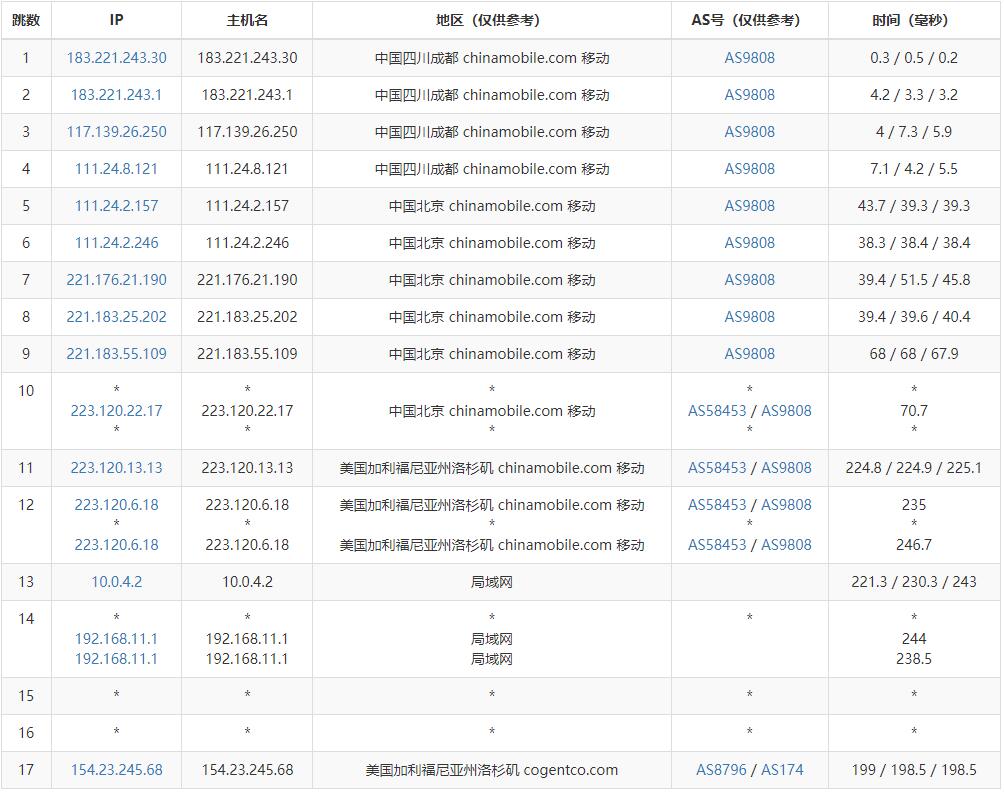Open AS58453 link in hop 11 row
The width and height of the screenshot is (1004, 792).
(717, 468)
